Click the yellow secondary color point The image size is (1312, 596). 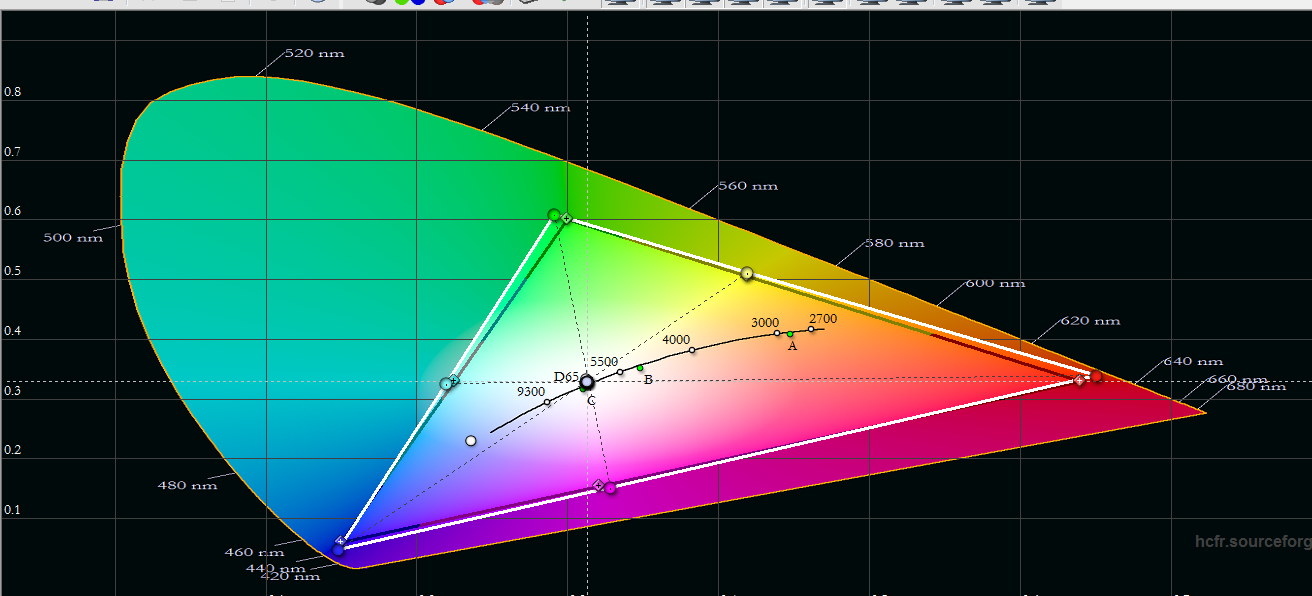747,273
